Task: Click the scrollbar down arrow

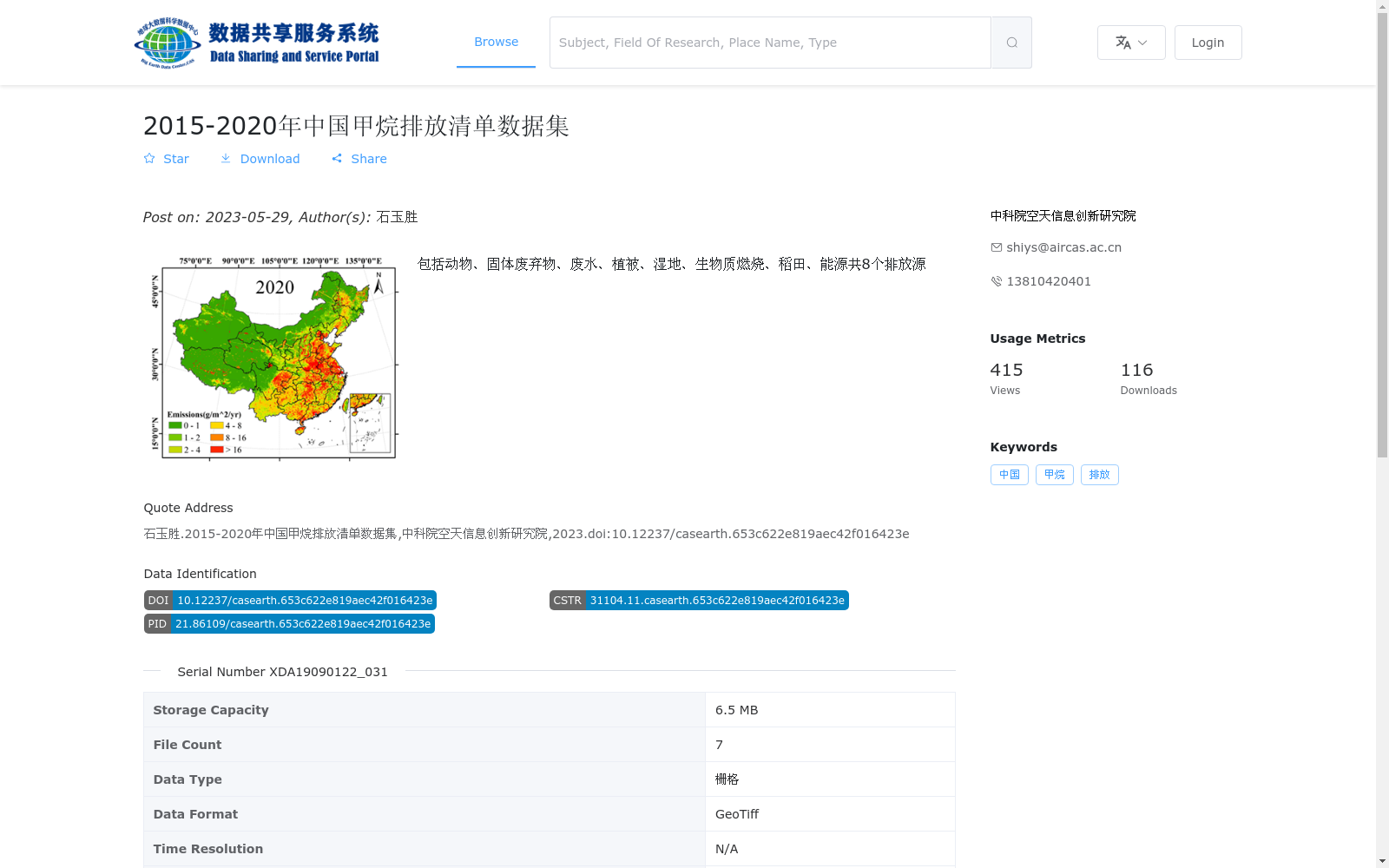Action: click(x=1382, y=861)
